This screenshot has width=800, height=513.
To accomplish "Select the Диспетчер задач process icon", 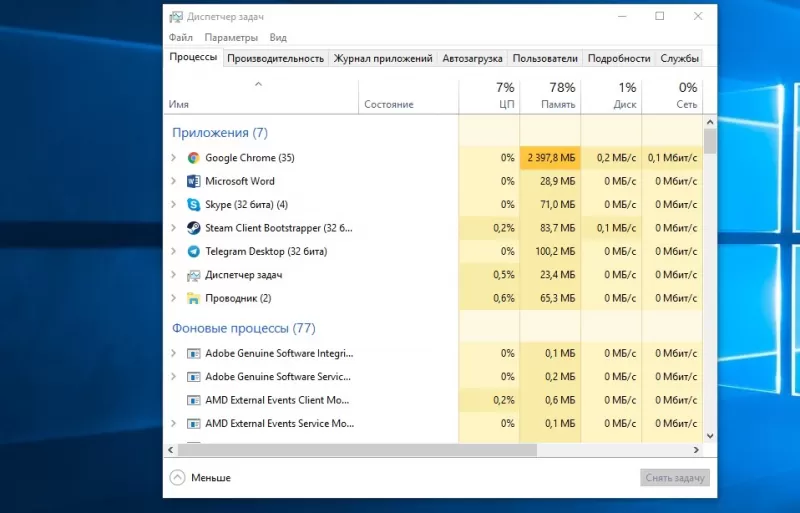I will click(x=194, y=275).
